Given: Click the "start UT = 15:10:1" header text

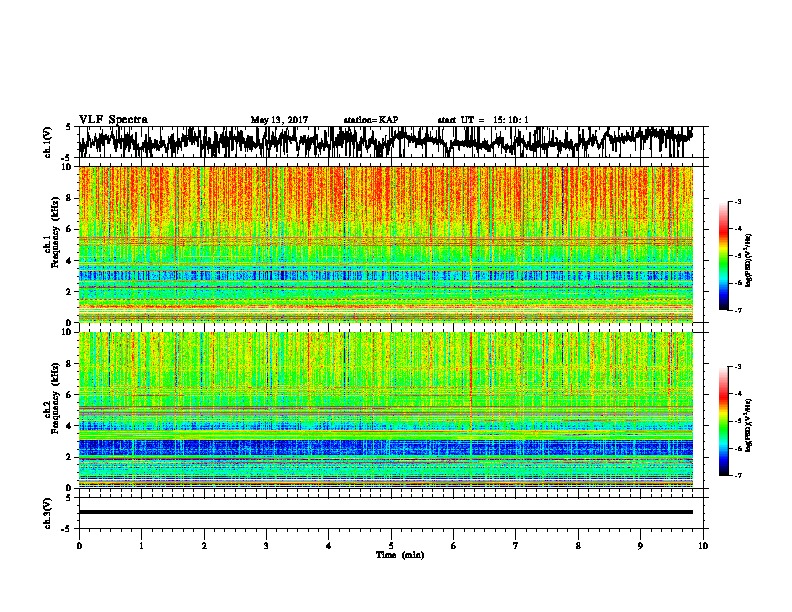Looking at the screenshot, I should (x=483, y=120).
